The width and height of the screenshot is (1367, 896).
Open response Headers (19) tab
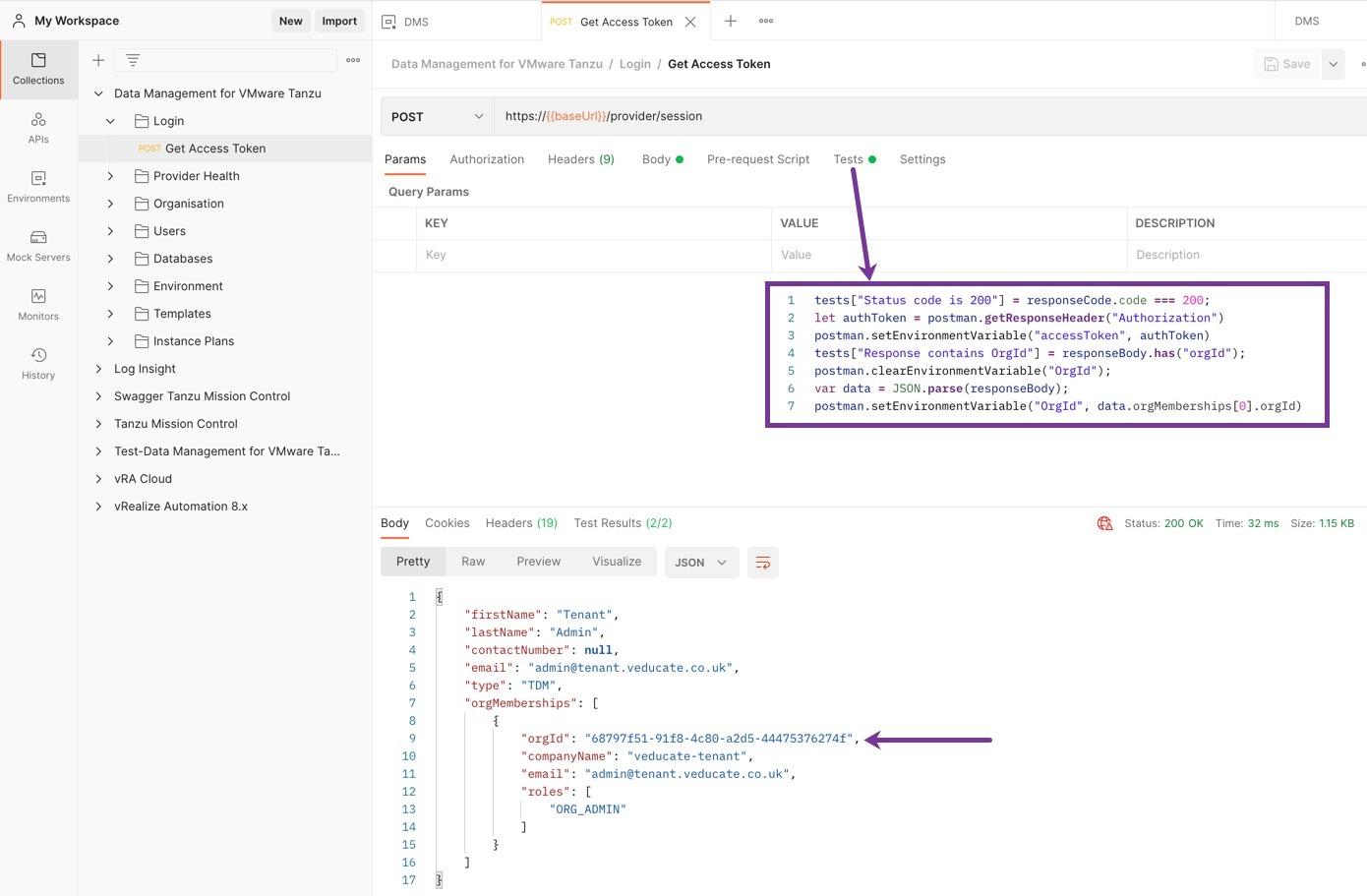click(x=521, y=523)
